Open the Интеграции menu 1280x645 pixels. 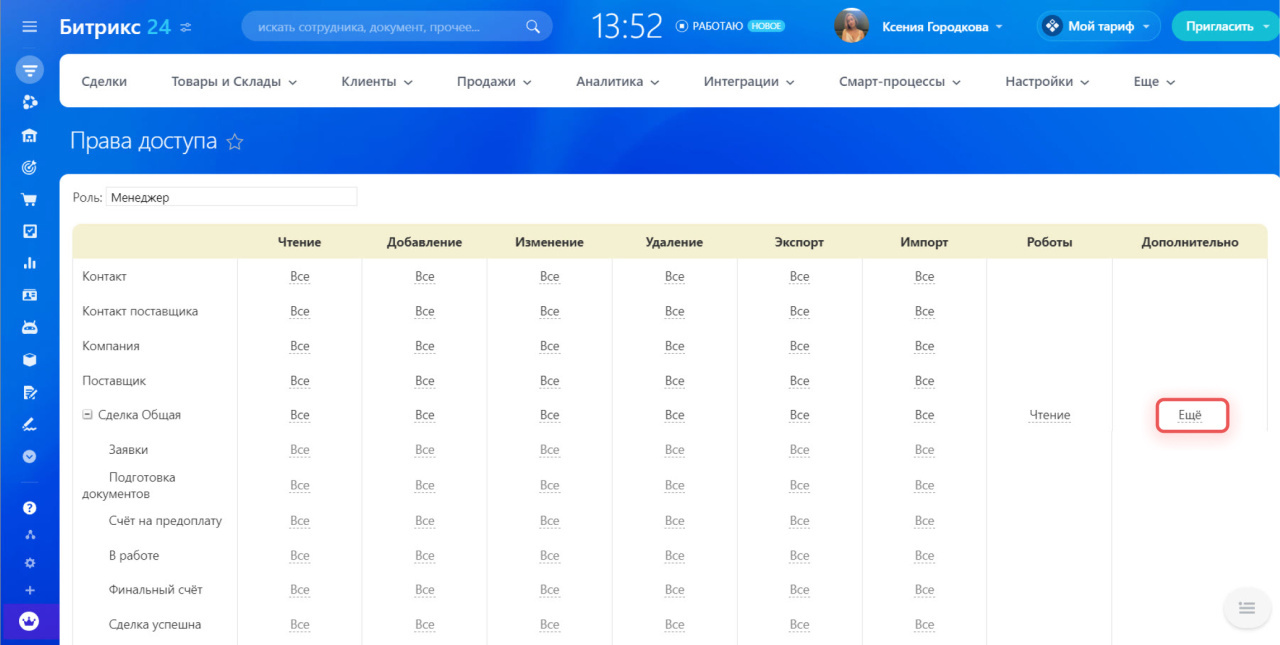(x=749, y=82)
